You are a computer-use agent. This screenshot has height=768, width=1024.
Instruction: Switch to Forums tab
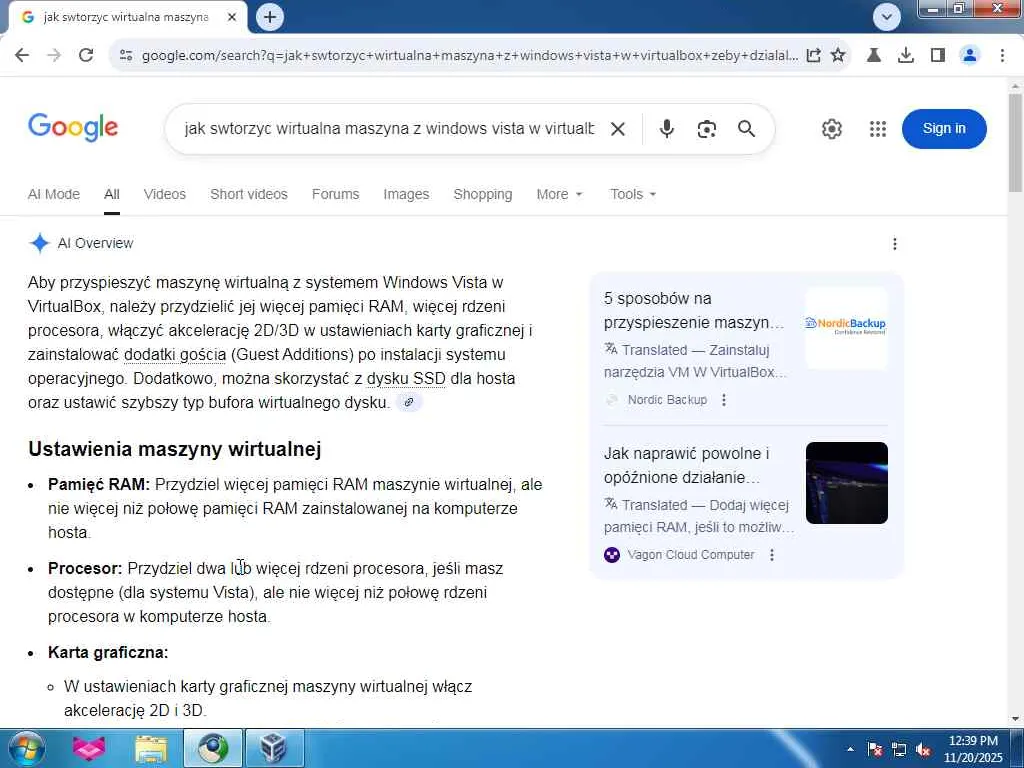336,194
